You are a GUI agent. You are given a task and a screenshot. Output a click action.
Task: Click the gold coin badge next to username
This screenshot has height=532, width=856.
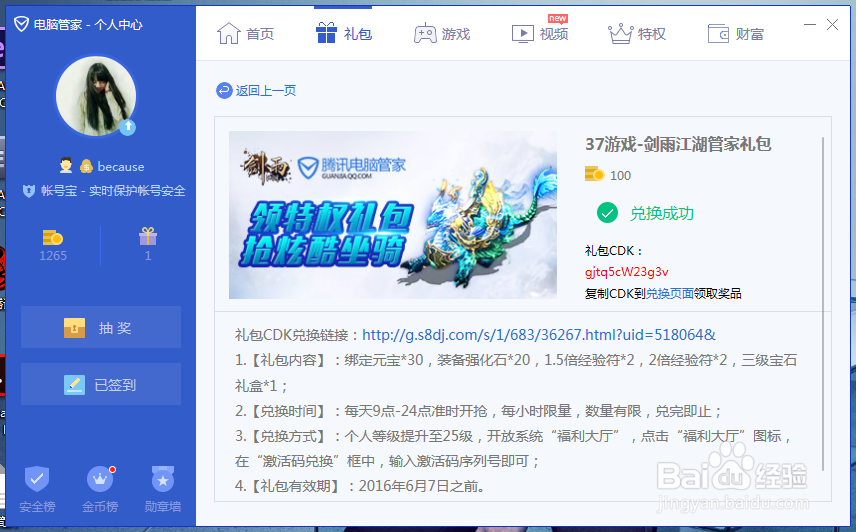pos(86,166)
